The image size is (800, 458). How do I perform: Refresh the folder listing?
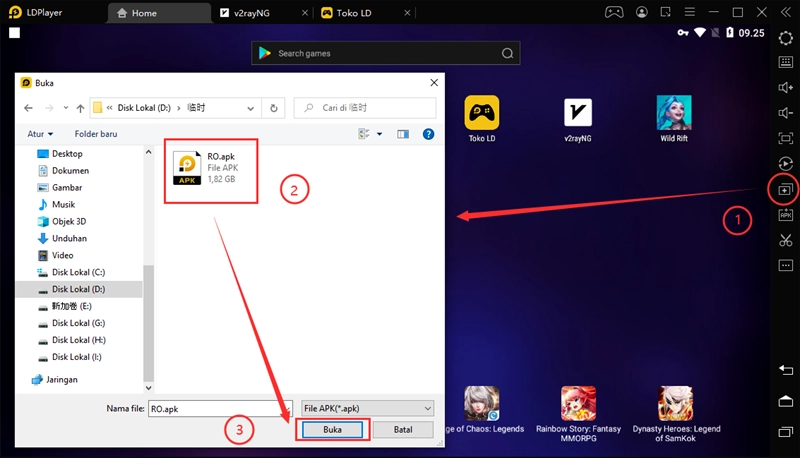(273, 108)
